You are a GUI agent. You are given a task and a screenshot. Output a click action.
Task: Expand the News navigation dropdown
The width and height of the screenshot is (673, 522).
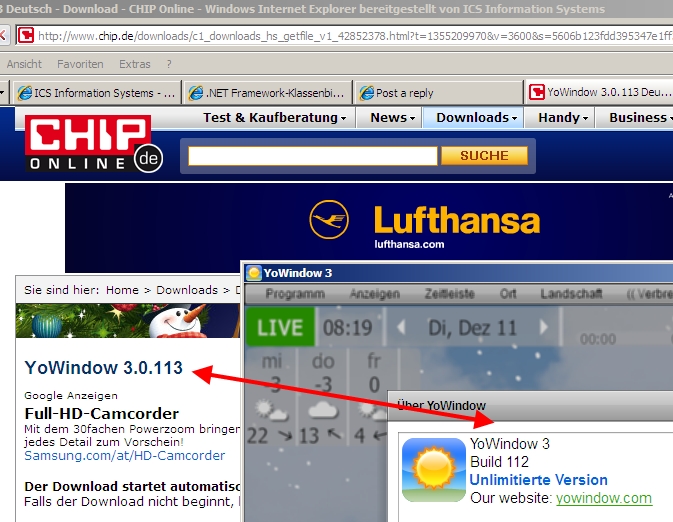click(x=393, y=117)
